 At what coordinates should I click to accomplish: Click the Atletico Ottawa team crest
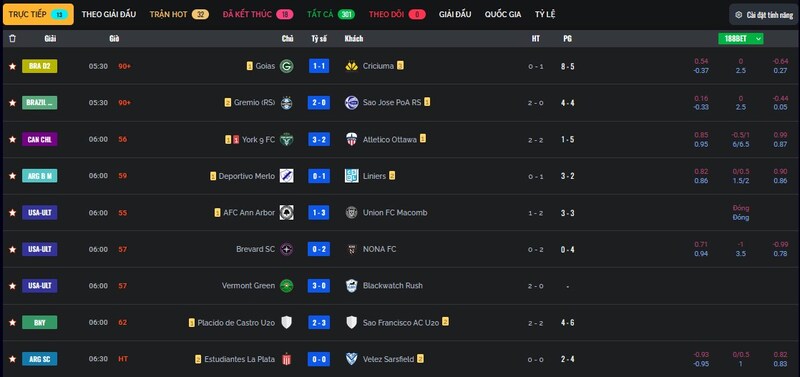(352, 139)
